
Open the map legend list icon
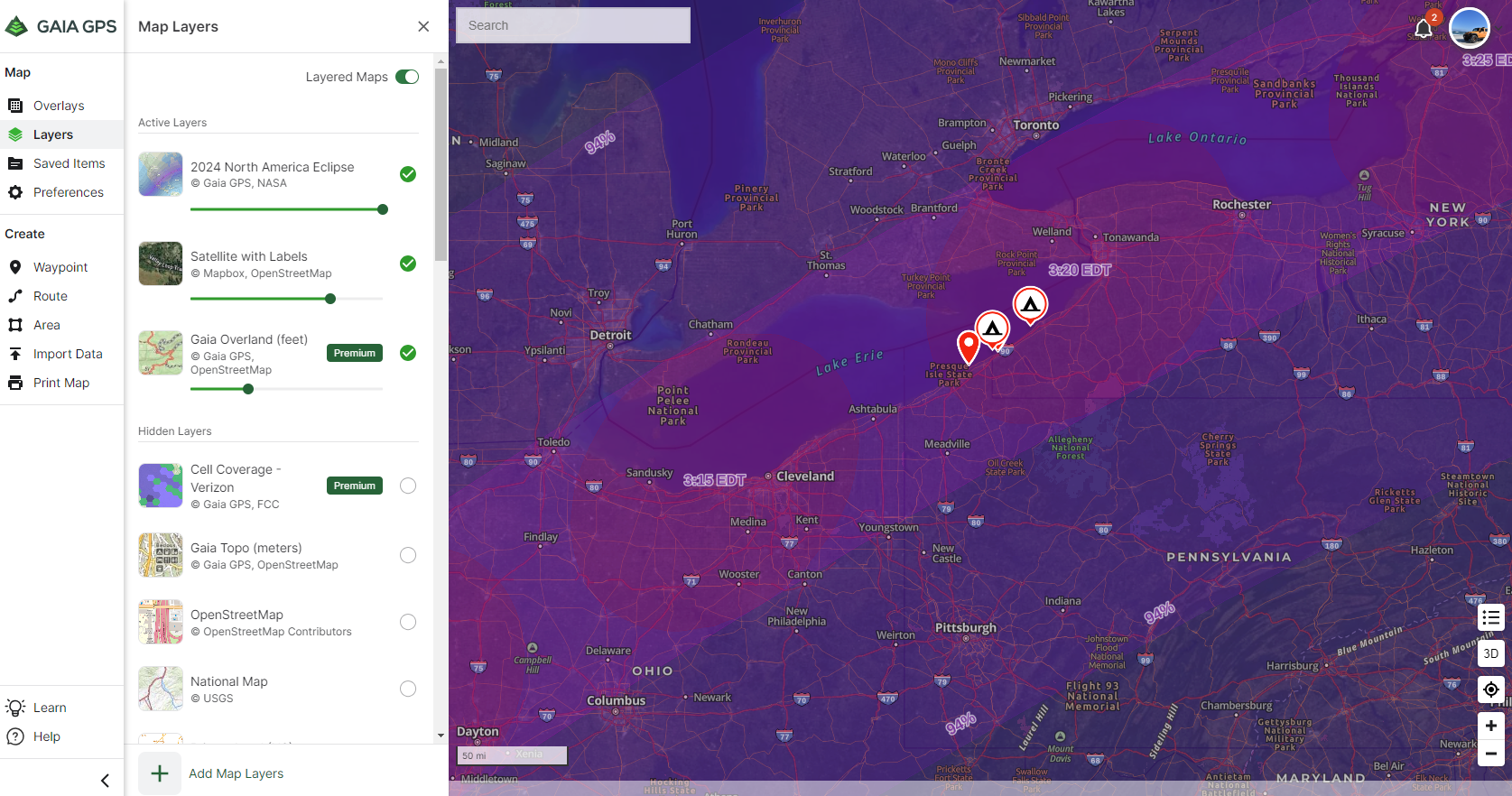1491,617
